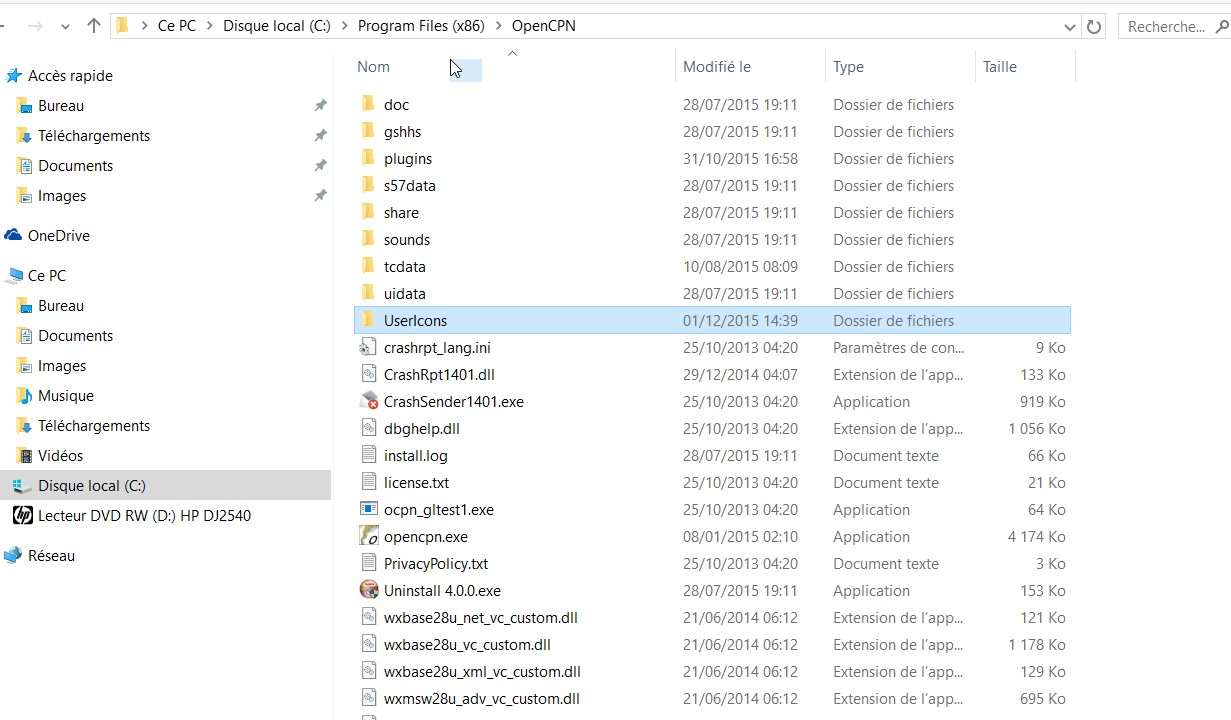Select Lecteur DVD RW (D:) HP DJ2540

pos(144,516)
